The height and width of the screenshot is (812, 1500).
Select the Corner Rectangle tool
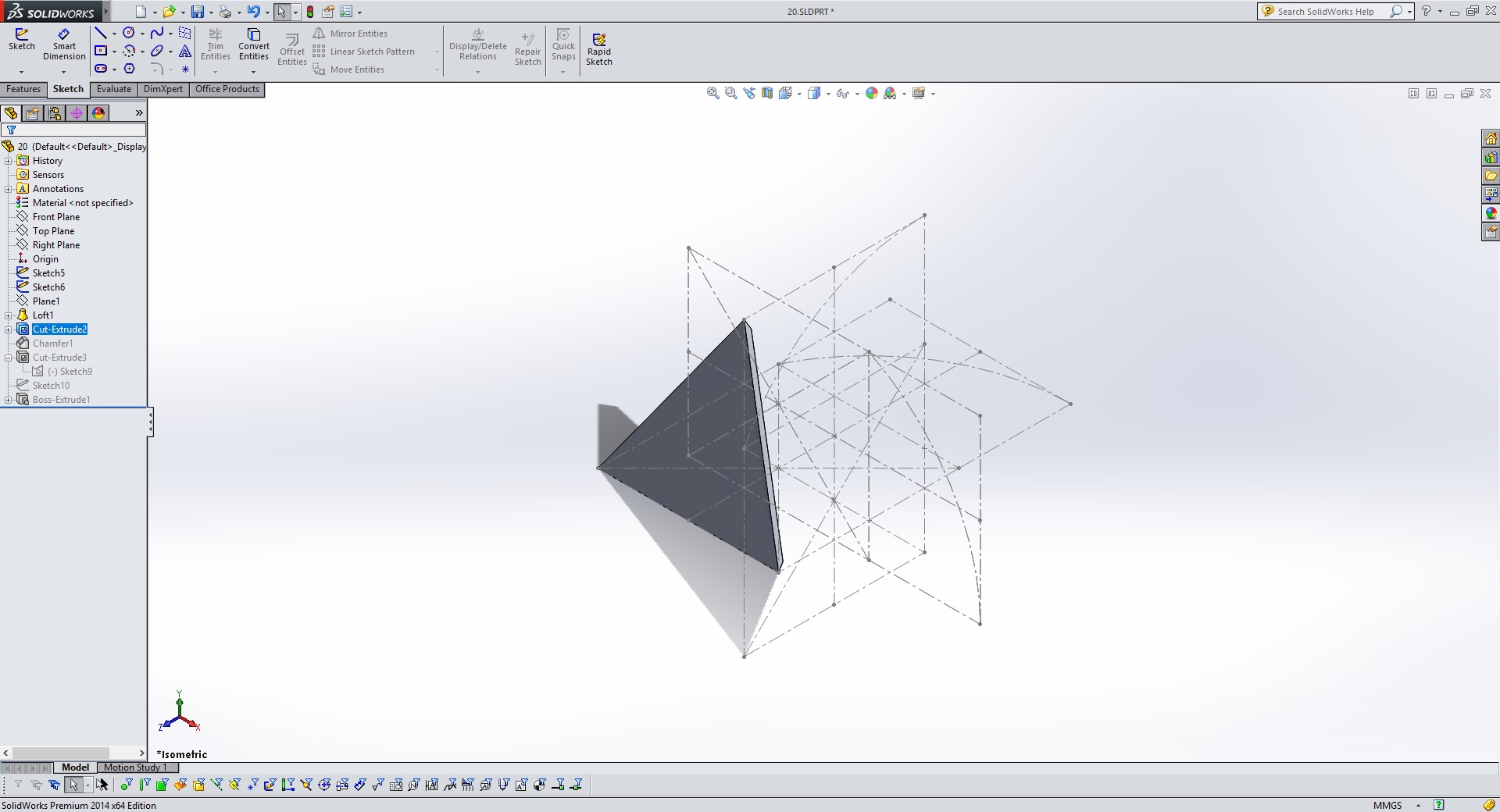point(101,51)
